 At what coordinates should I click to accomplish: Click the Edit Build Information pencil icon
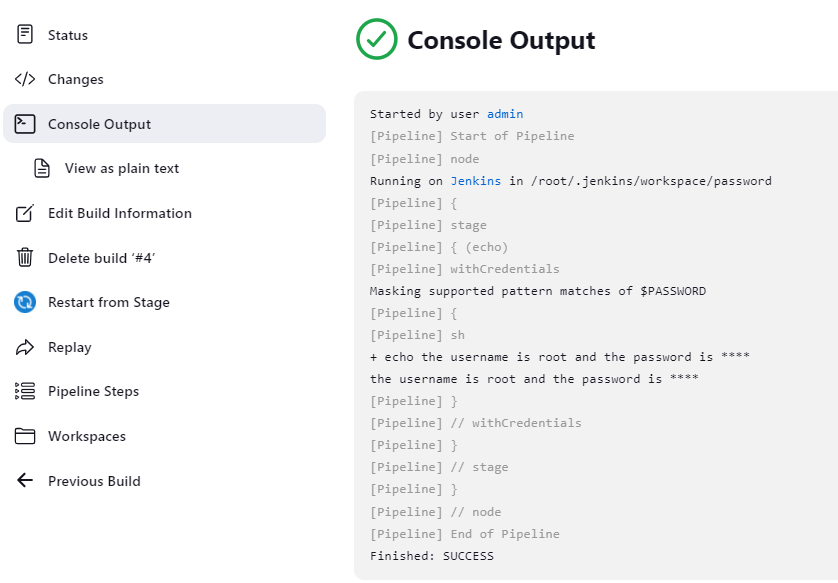(25, 213)
